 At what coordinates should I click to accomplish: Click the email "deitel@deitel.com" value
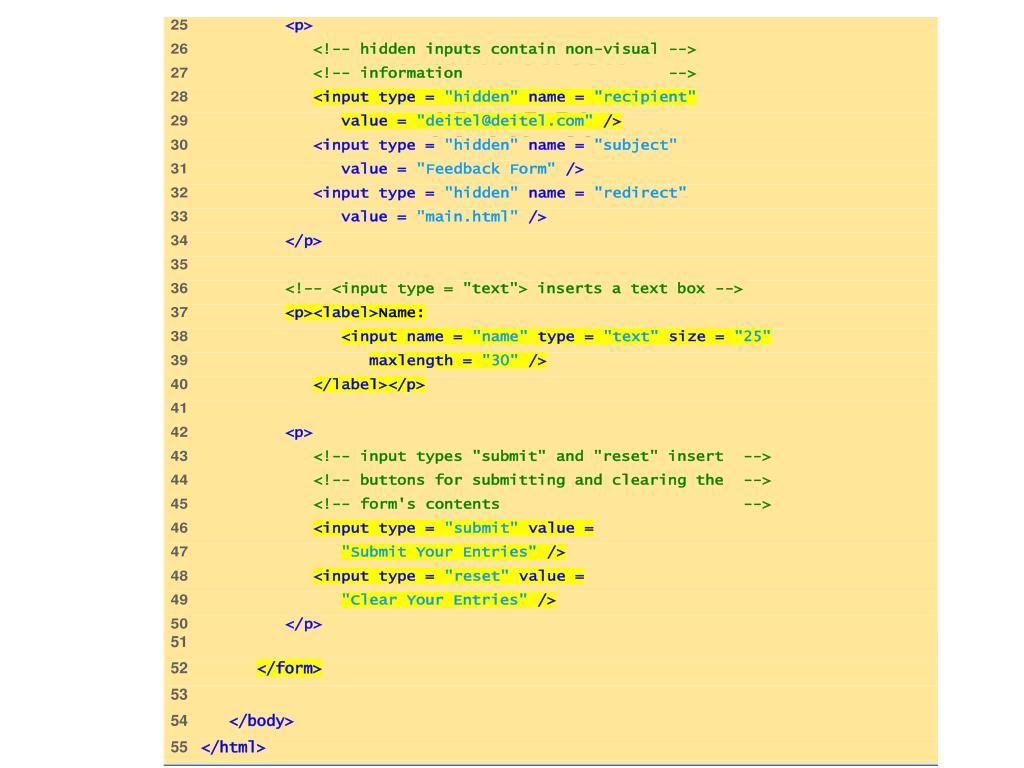[504, 121]
